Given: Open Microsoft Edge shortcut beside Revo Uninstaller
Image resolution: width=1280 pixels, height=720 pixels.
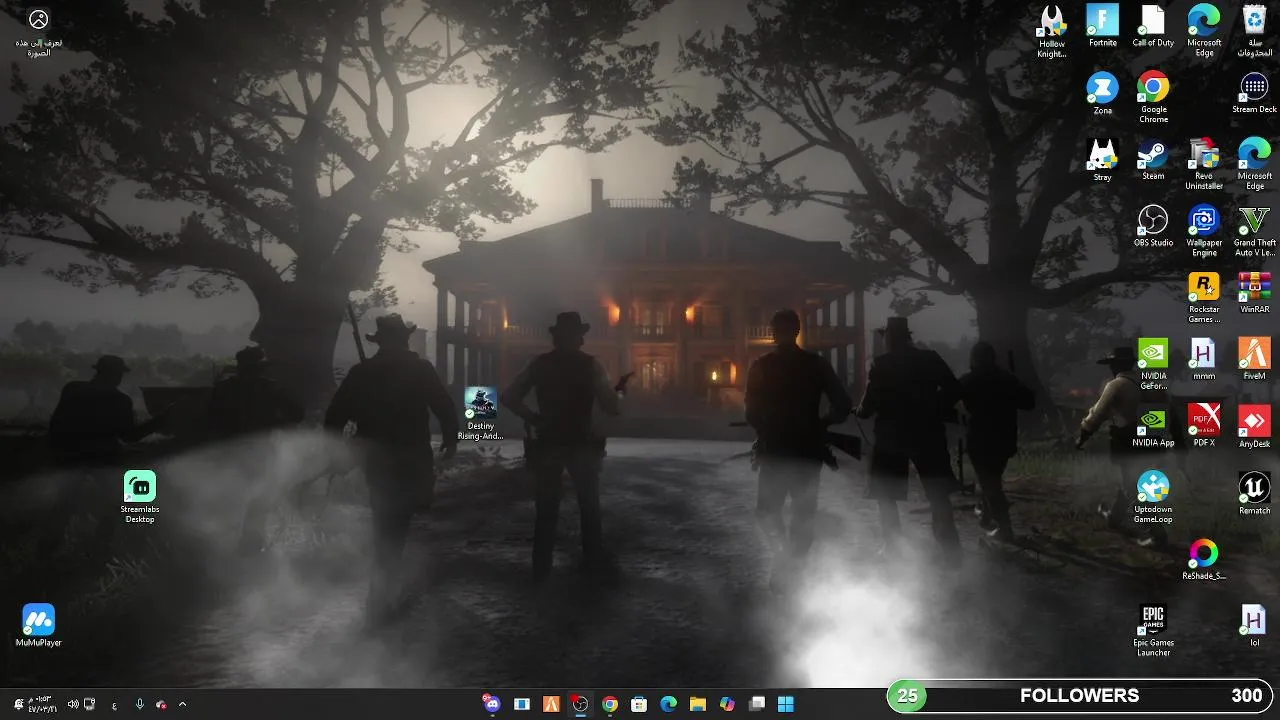Looking at the screenshot, I should pyautogui.click(x=1254, y=165).
